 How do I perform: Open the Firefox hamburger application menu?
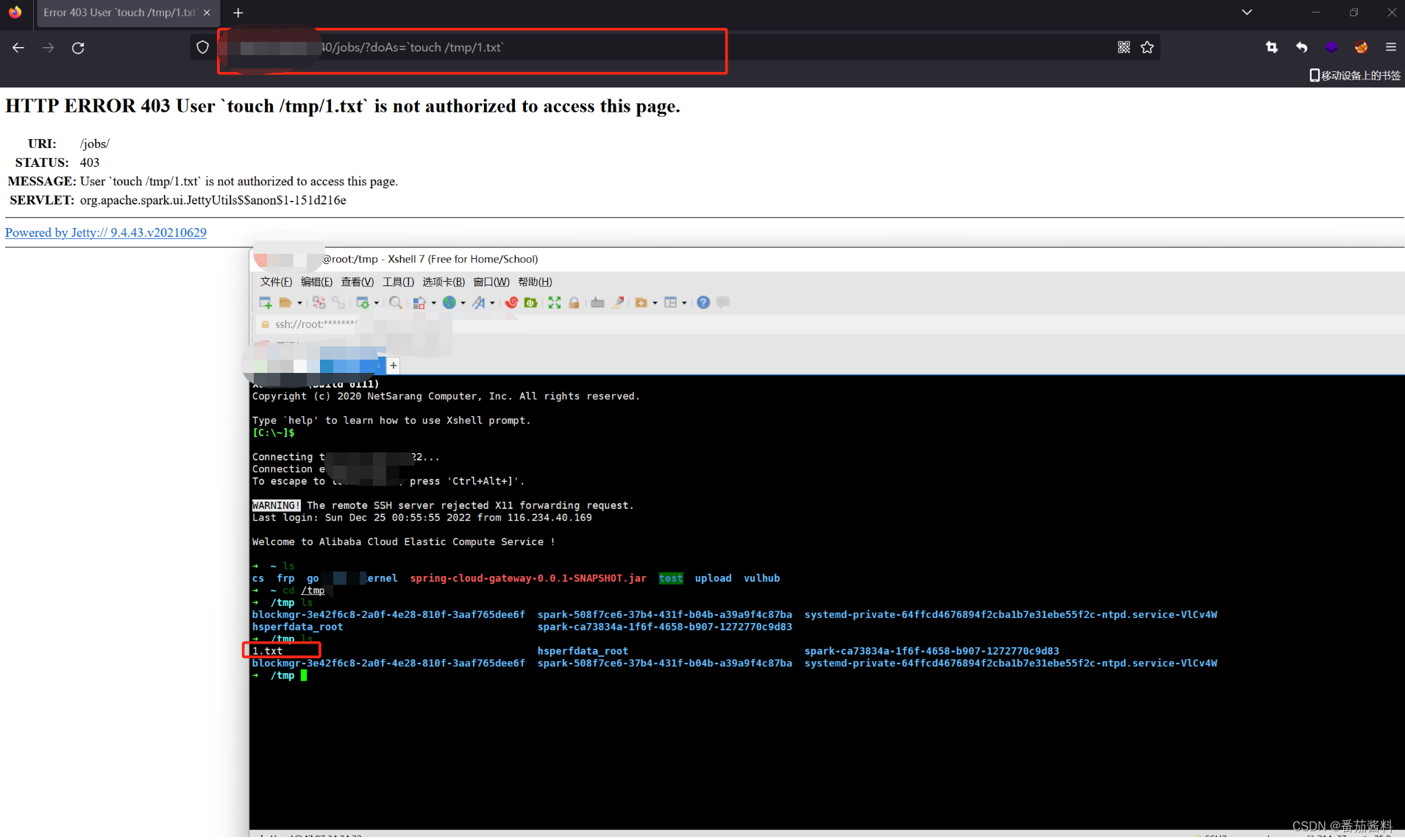(x=1390, y=48)
